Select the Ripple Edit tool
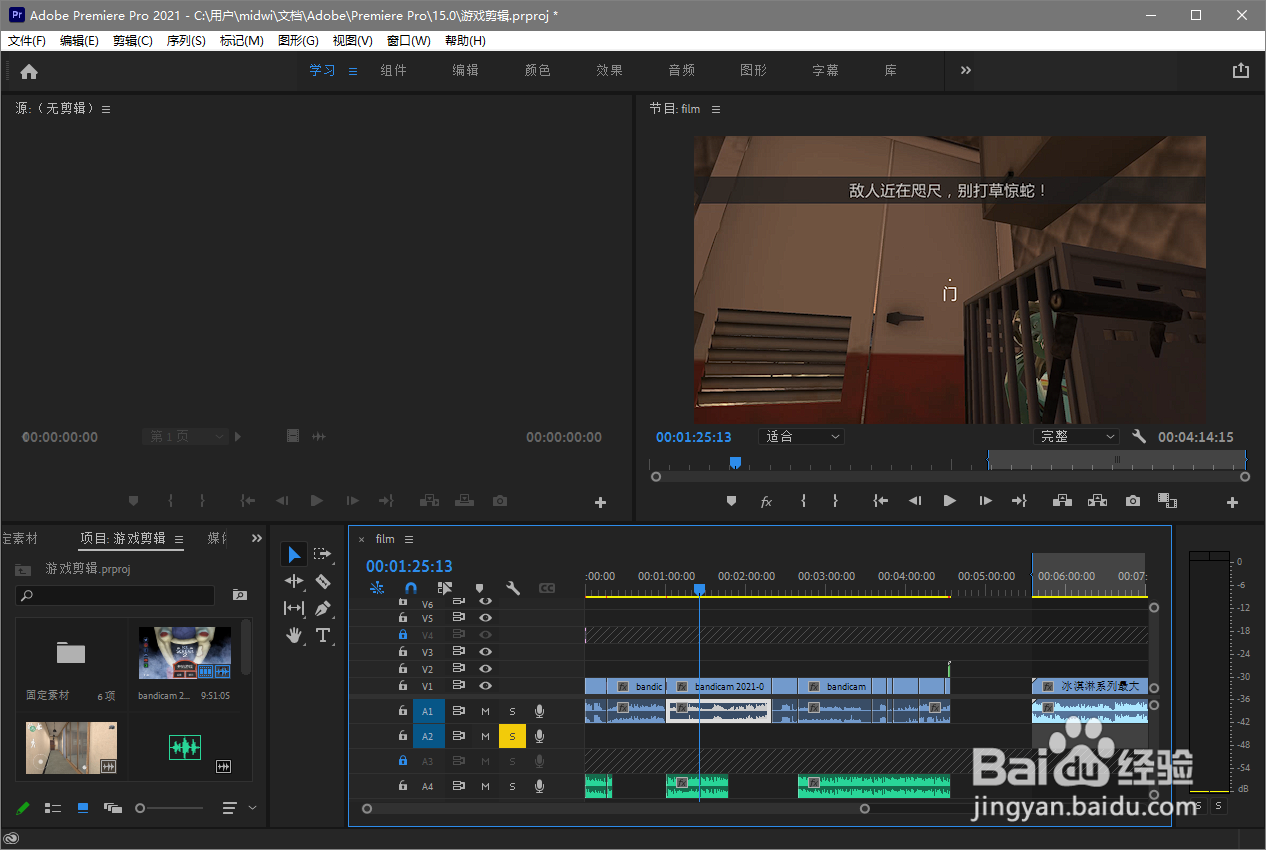 [x=294, y=581]
